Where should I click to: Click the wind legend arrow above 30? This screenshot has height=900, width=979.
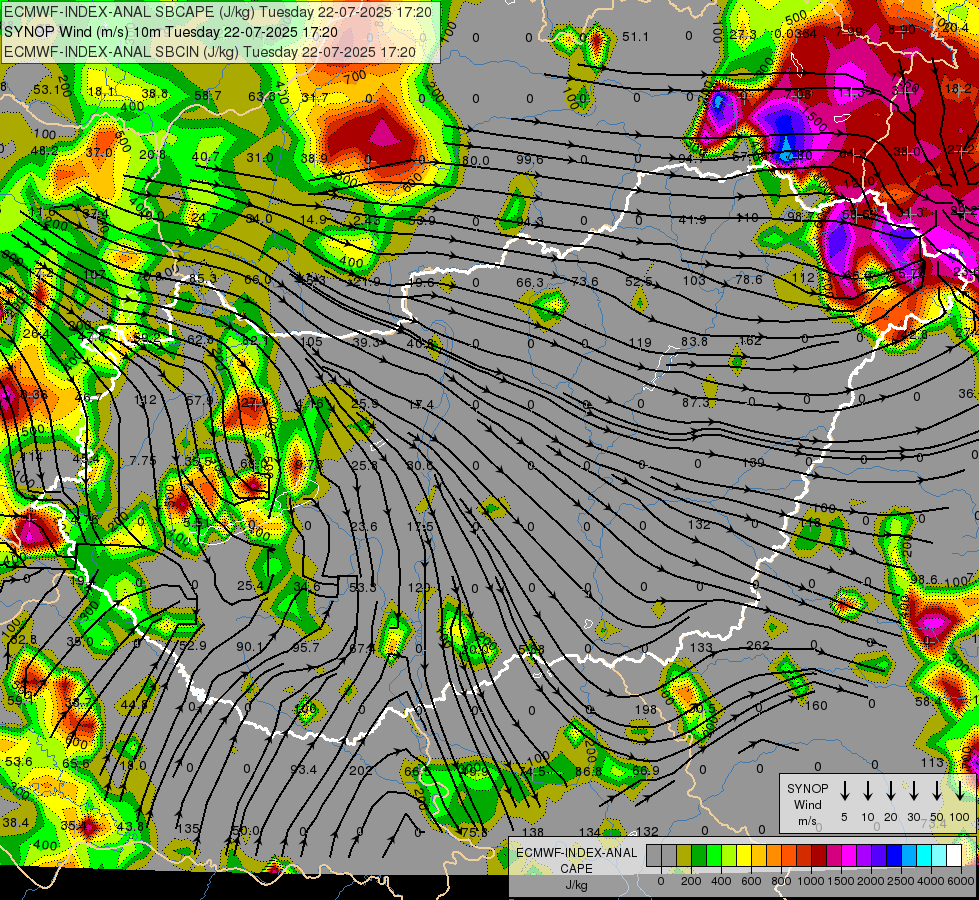(x=913, y=791)
